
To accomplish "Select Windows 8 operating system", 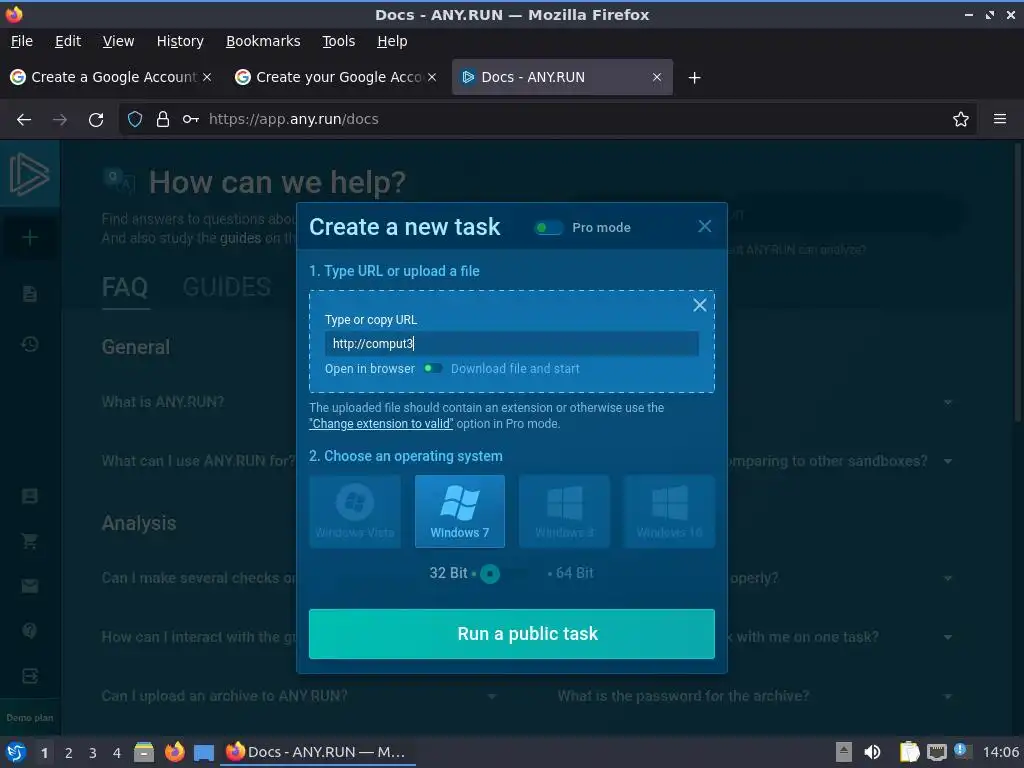I will click(564, 511).
